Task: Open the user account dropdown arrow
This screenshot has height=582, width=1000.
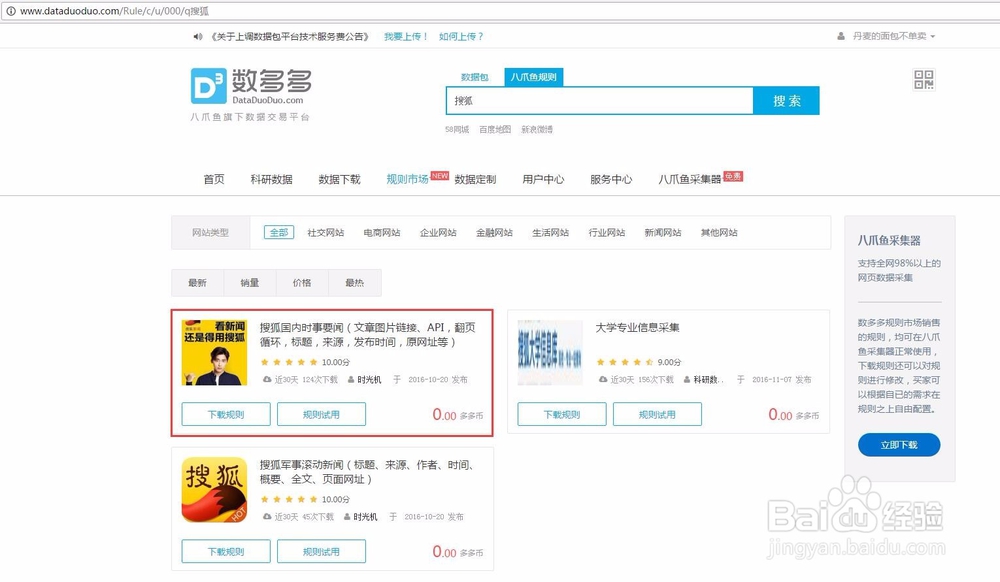Action: 932,36
